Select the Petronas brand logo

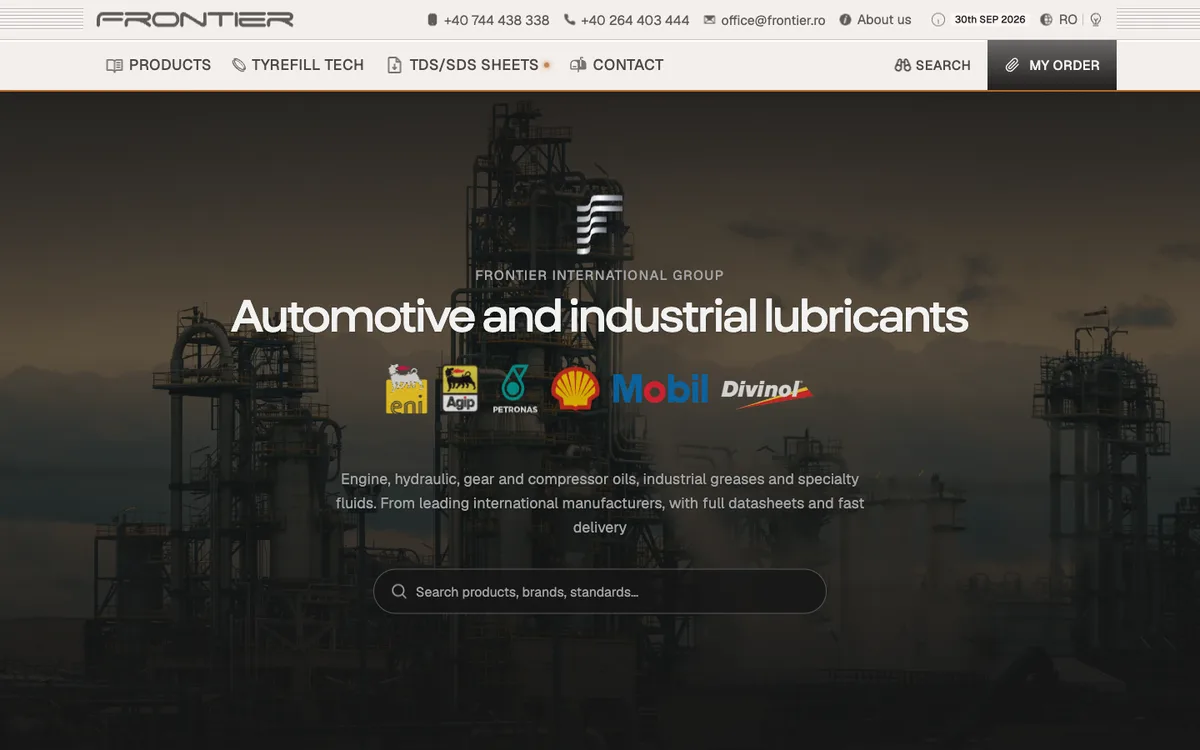pos(515,389)
